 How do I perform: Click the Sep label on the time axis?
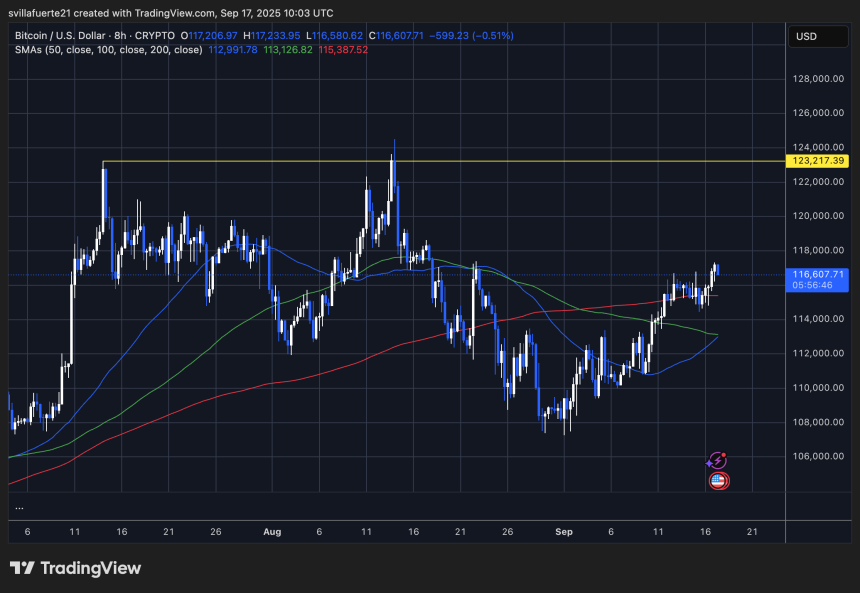[564, 532]
